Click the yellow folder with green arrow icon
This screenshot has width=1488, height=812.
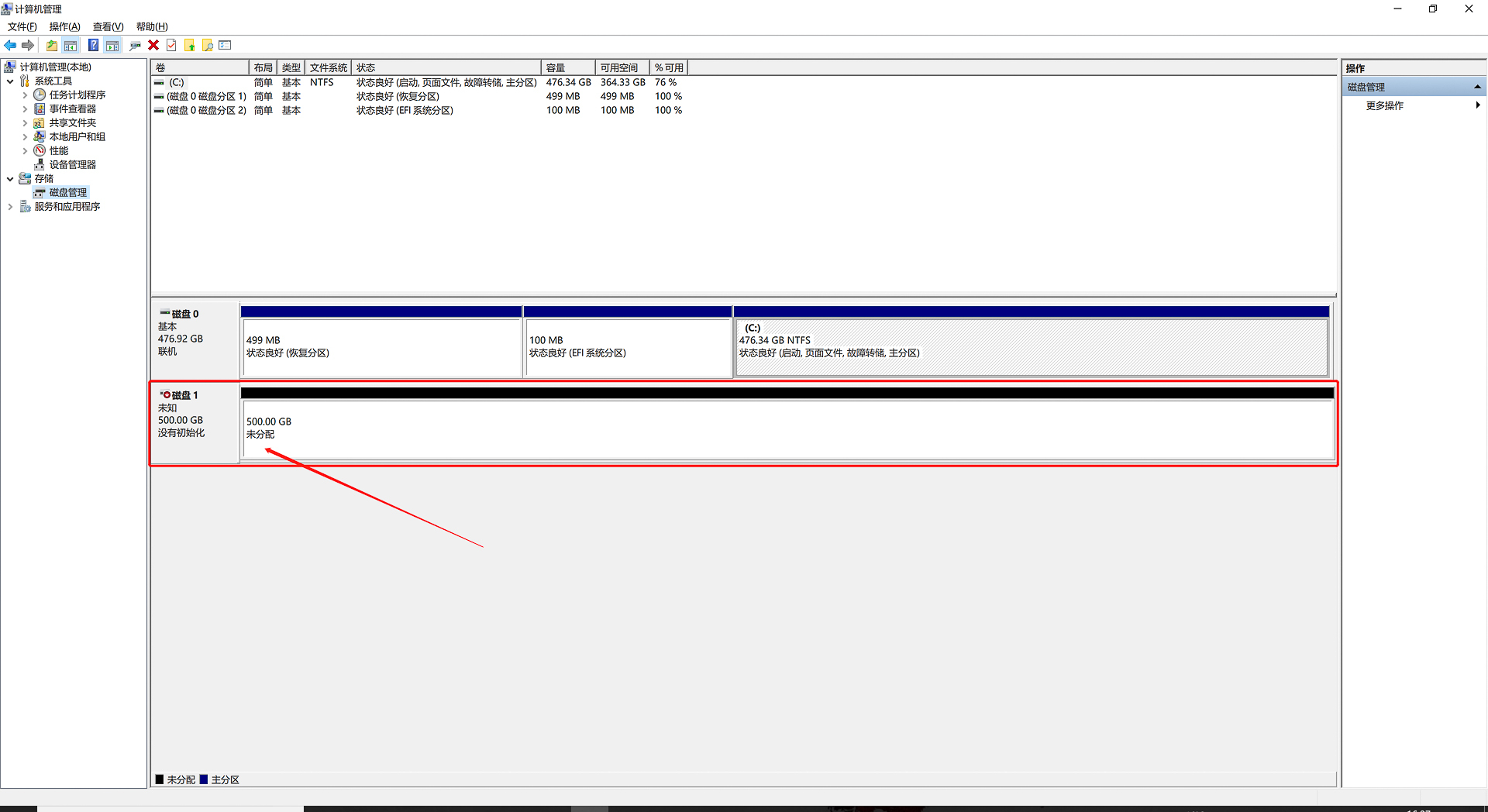190,46
